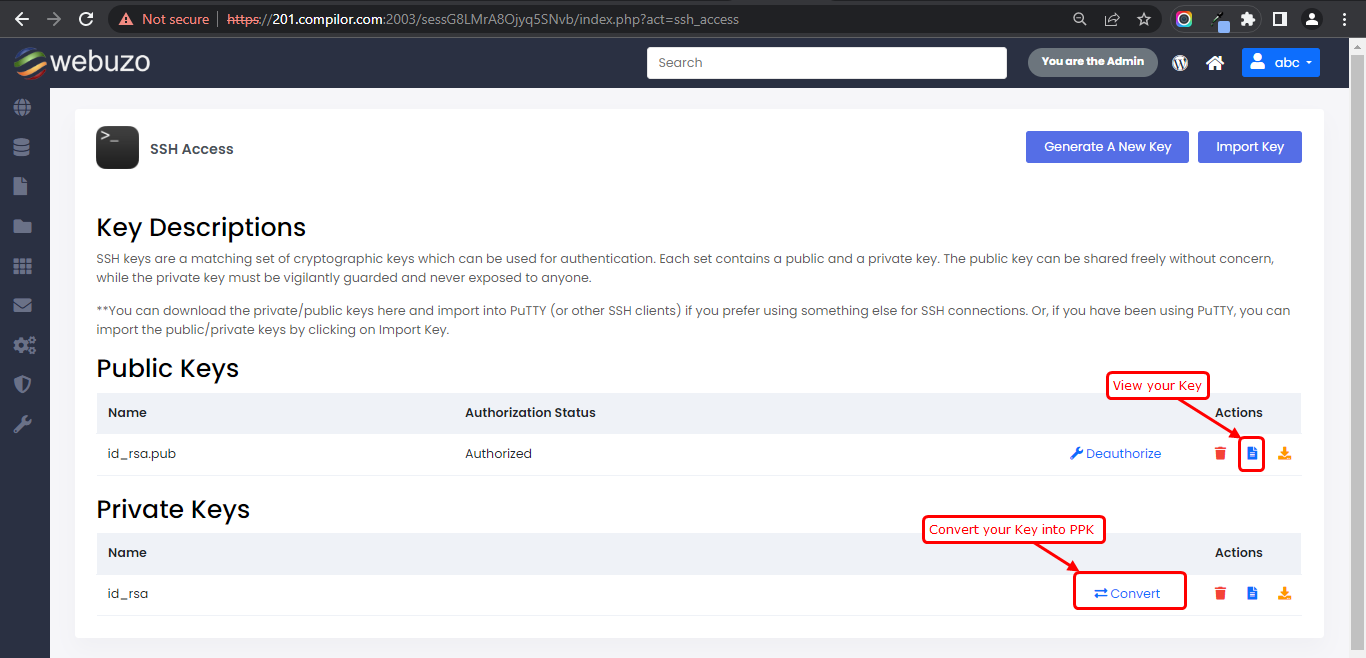
Task: Open the Services gears icon in sidebar
Action: (x=22, y=345)
